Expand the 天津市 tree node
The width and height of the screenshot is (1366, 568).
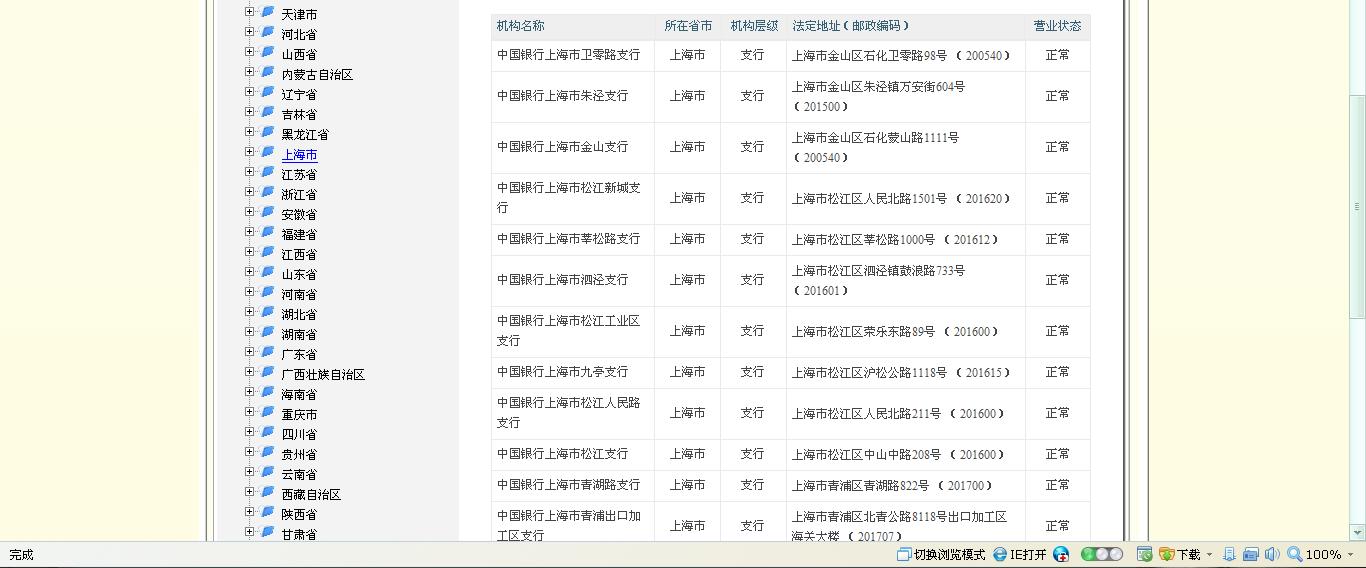(x=250, y=12)
